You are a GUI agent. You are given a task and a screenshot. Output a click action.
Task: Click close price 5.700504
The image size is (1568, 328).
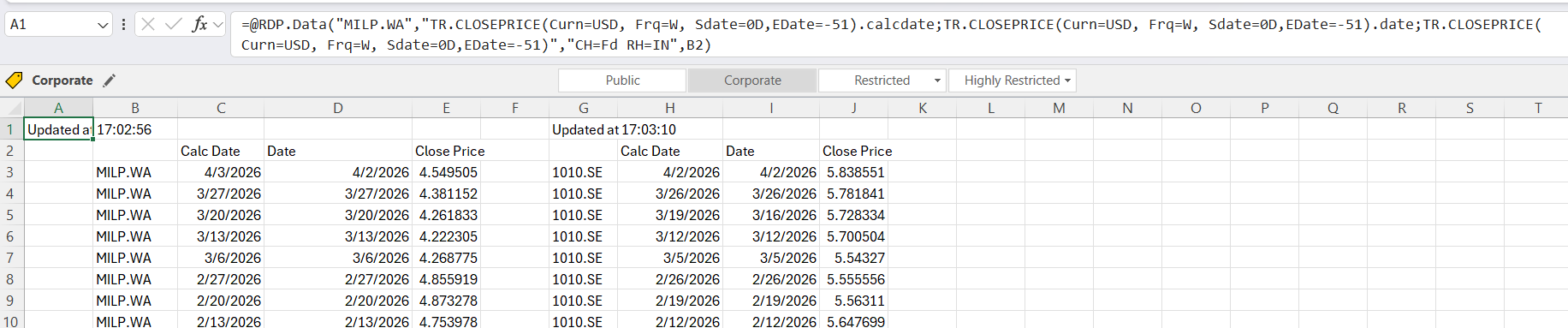pyautogui.click(x=853, y=236)
